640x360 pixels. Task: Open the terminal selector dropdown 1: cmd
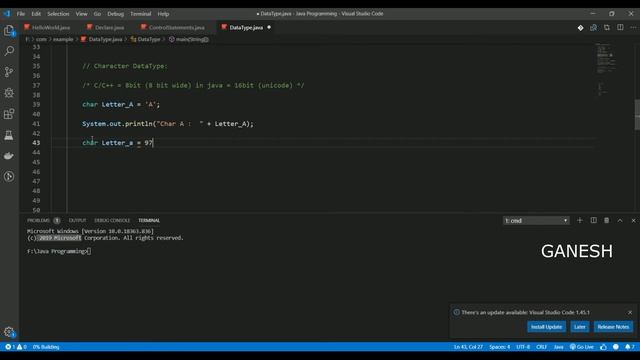coord(536,220)
